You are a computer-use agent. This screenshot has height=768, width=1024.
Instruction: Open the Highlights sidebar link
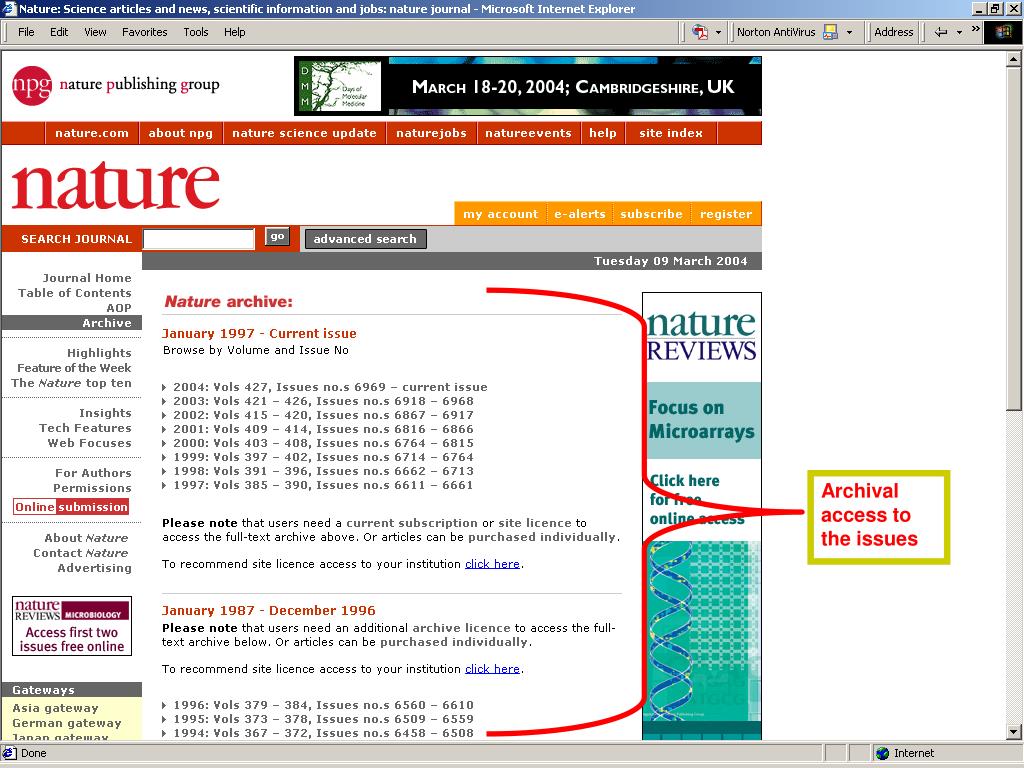pos(99,353)
